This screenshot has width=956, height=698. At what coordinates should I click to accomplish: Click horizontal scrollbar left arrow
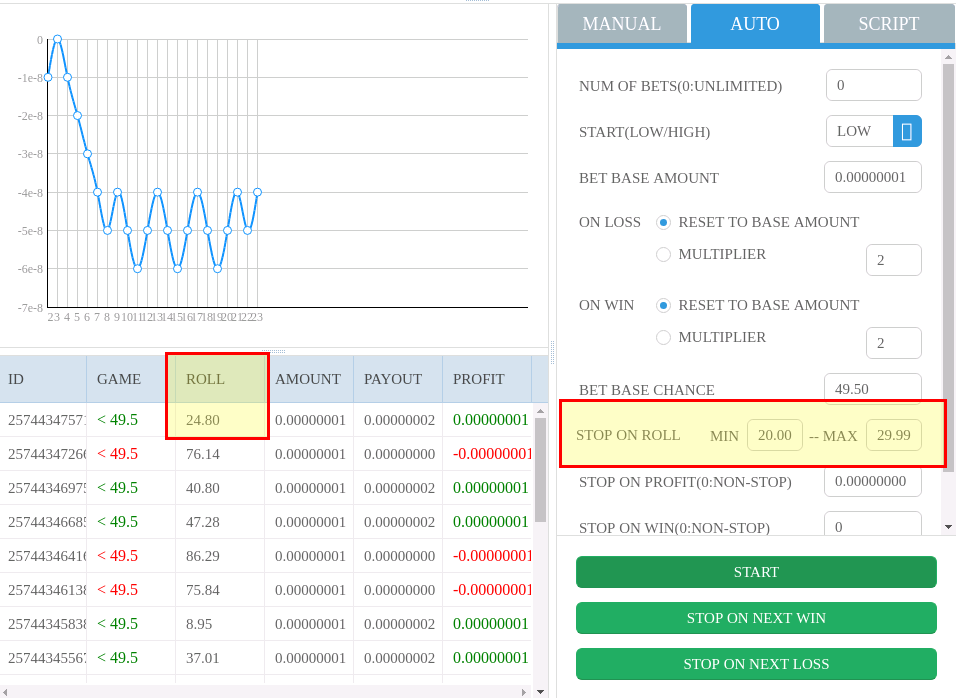pyautogui.click(x=5, y=692)
